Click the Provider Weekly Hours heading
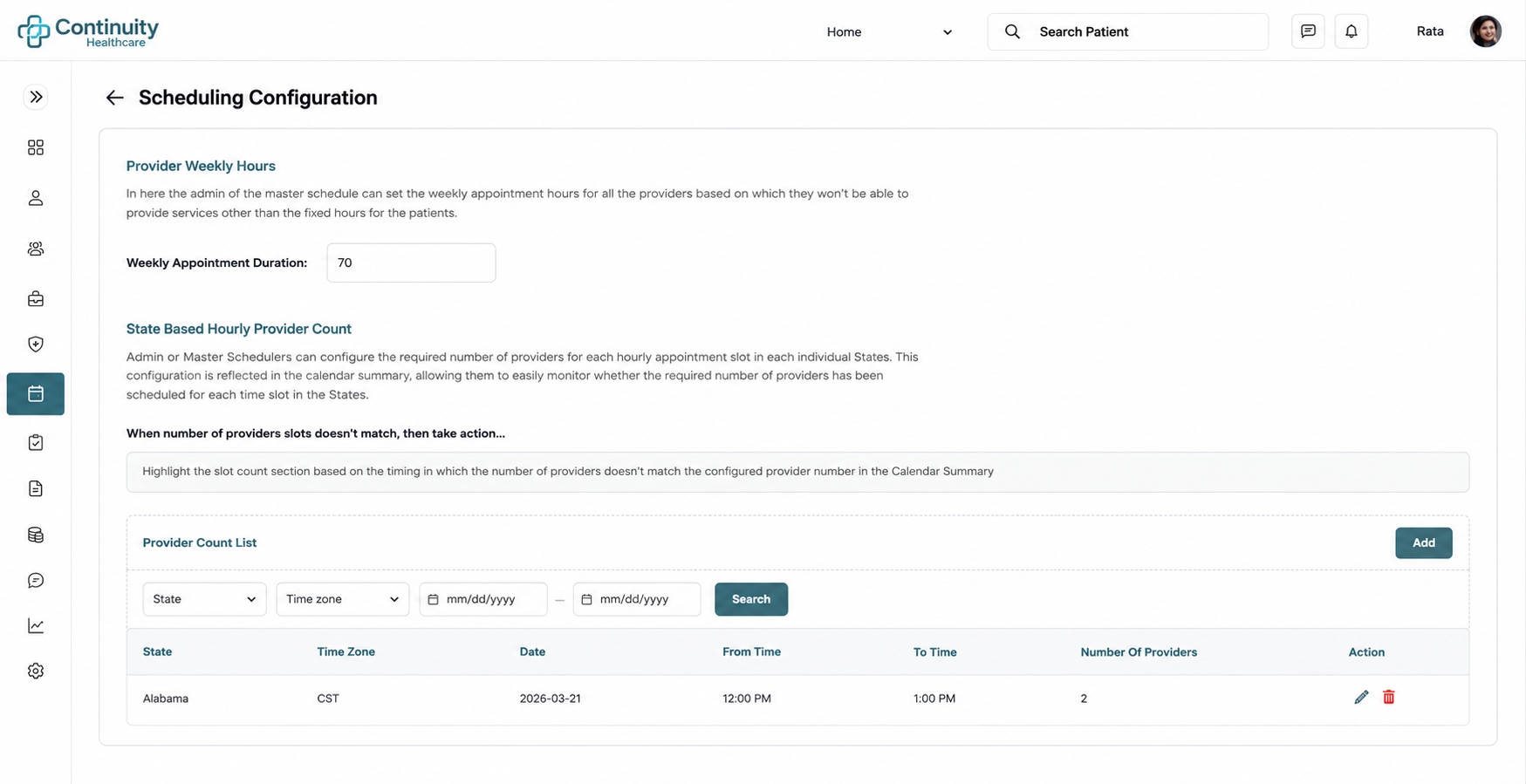1526x784 pixels. (201, 166)
